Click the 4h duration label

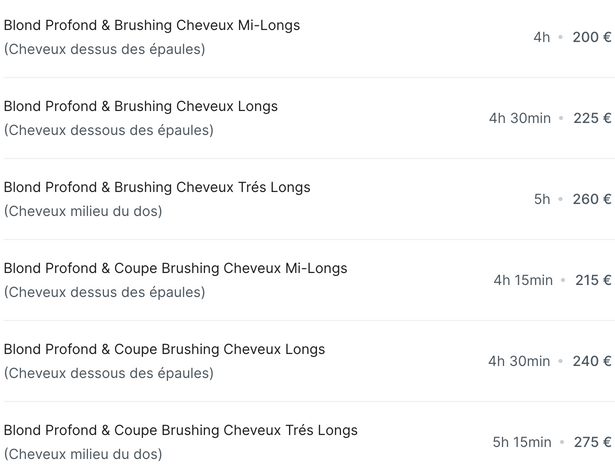pos(542,37)
